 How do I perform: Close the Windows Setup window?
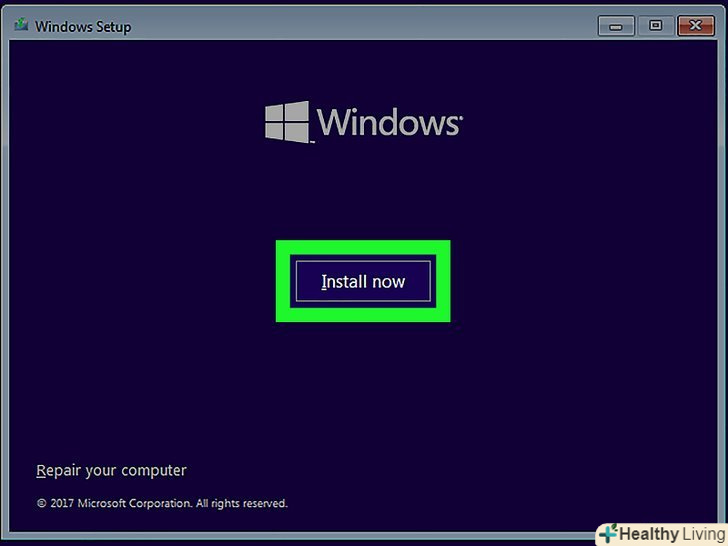696,26
